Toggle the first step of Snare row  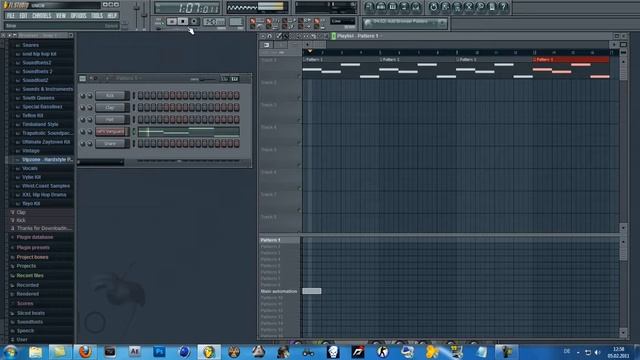coord(141,143)
